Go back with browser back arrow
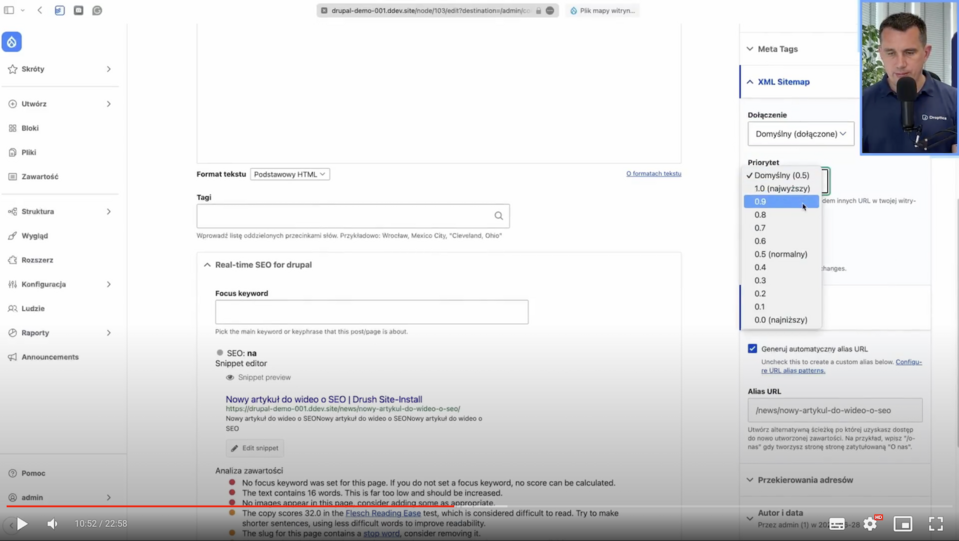959x541 pixels. (40, 10)
